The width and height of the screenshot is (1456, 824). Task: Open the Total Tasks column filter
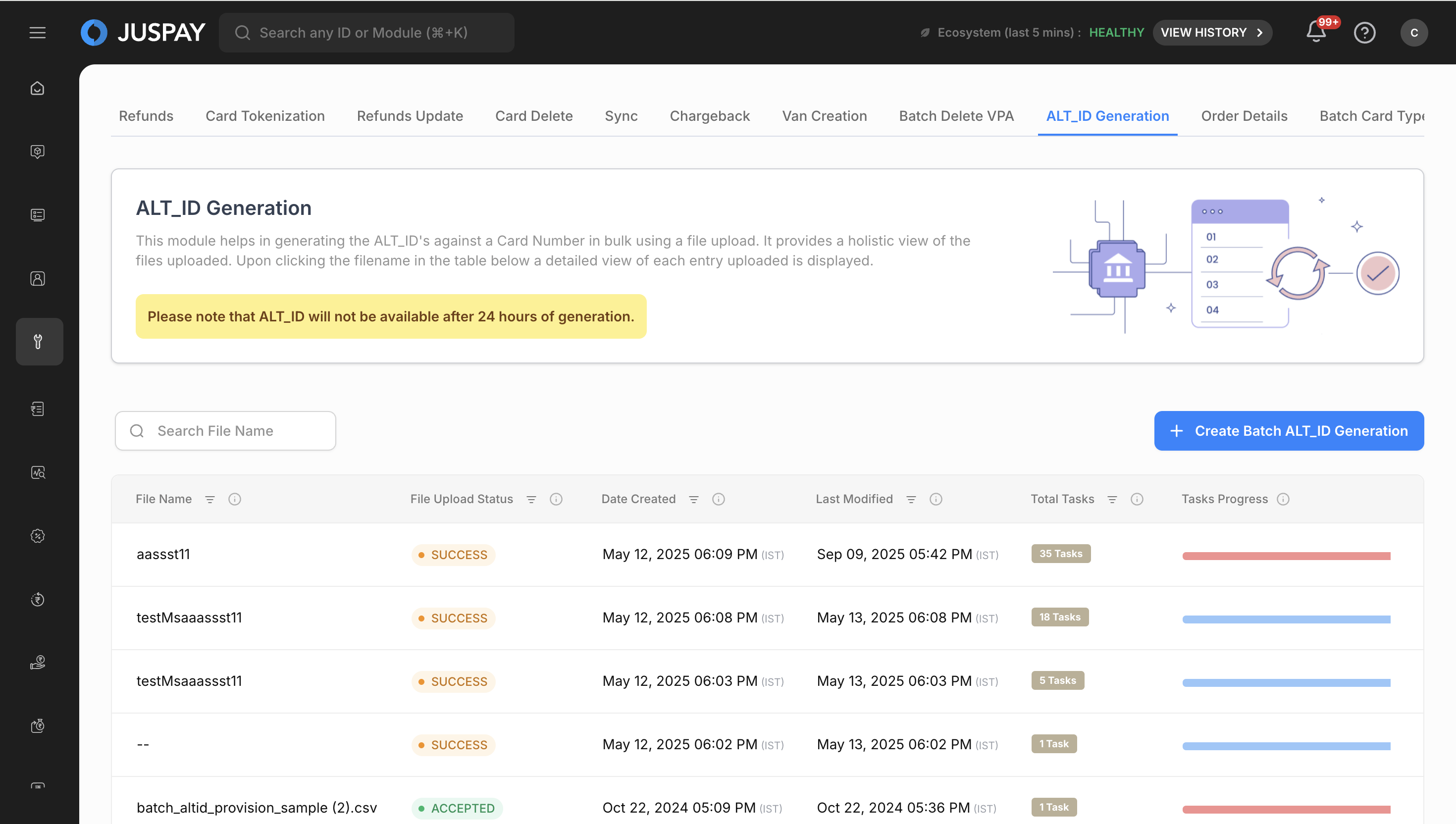pos(1112,499)
